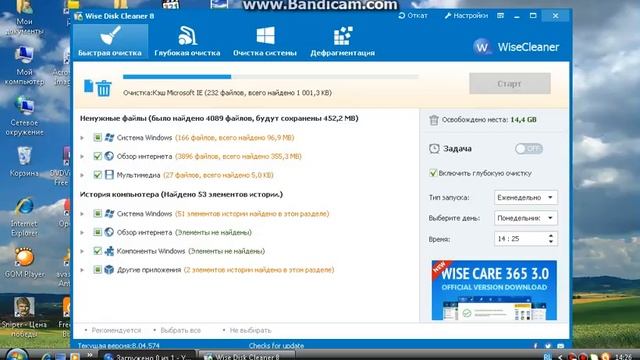
Task: Click globe icon of Обзор интернета files
Action: click(109, 156)
